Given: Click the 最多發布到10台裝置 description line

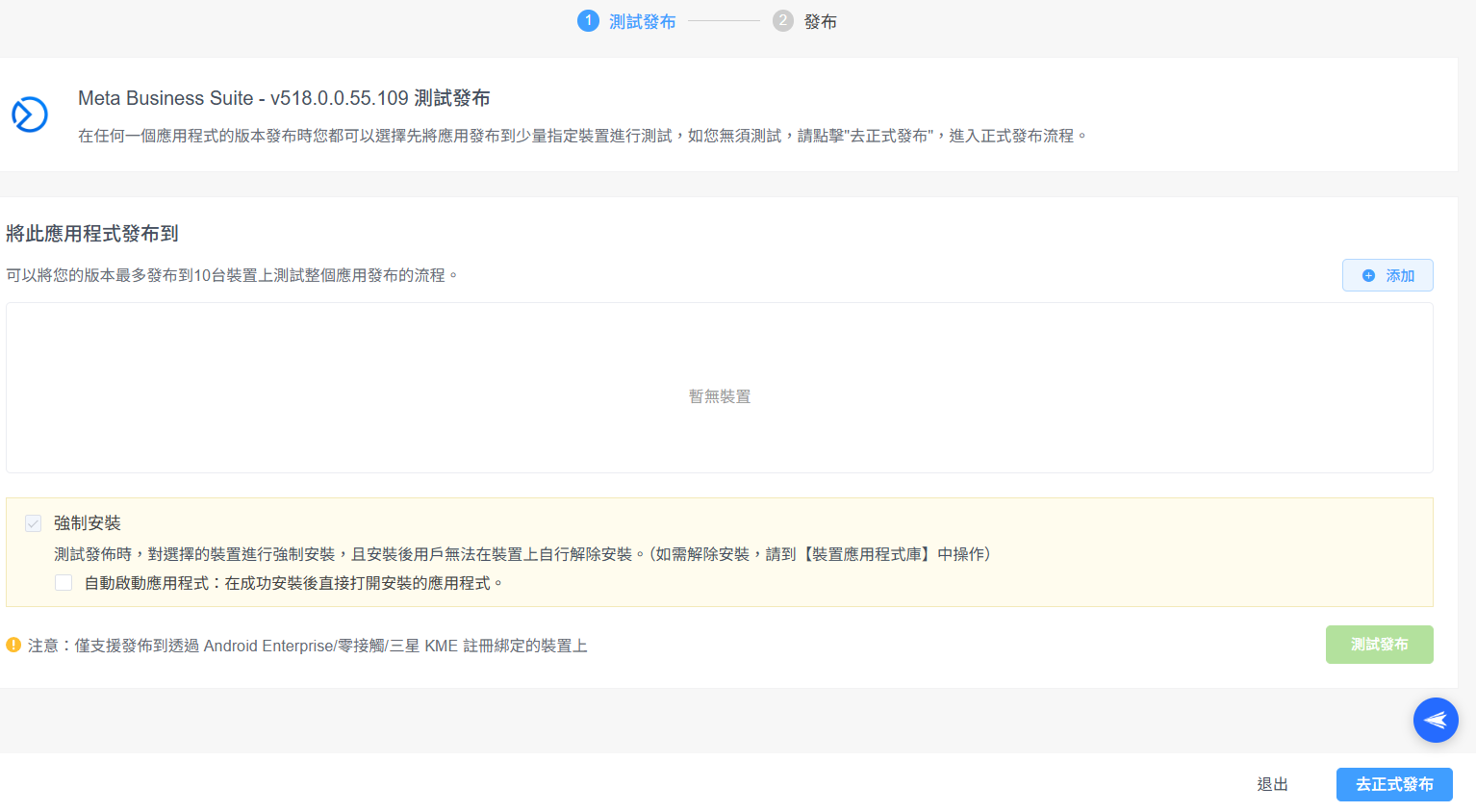Looking at the screenshot, I should pyautogui.click(x=232, y=275).
